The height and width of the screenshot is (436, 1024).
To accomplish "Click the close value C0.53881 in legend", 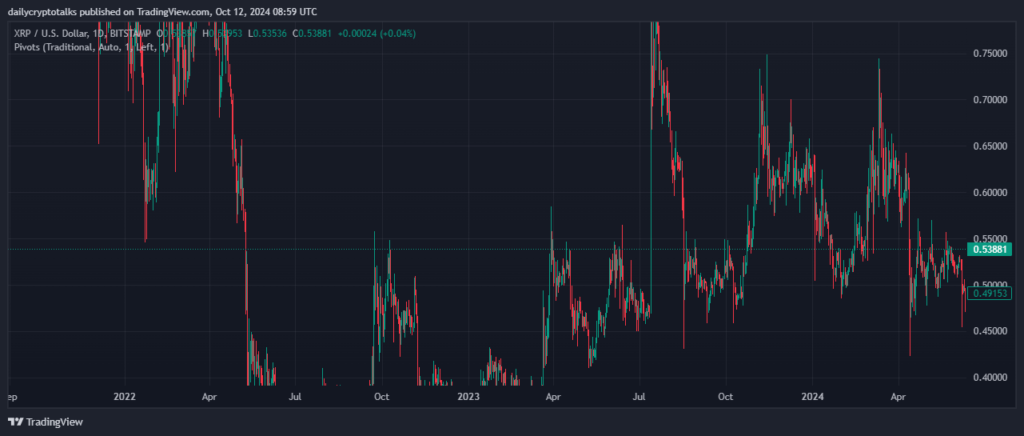I will [314, 33].
